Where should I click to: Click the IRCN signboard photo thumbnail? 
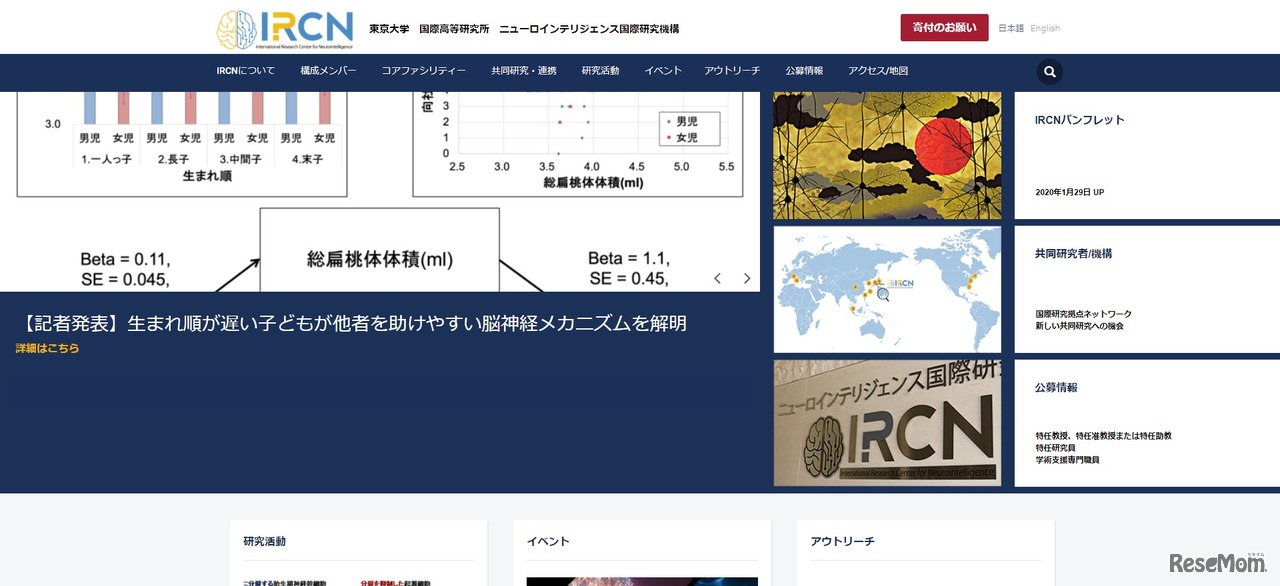coord(886,422)
